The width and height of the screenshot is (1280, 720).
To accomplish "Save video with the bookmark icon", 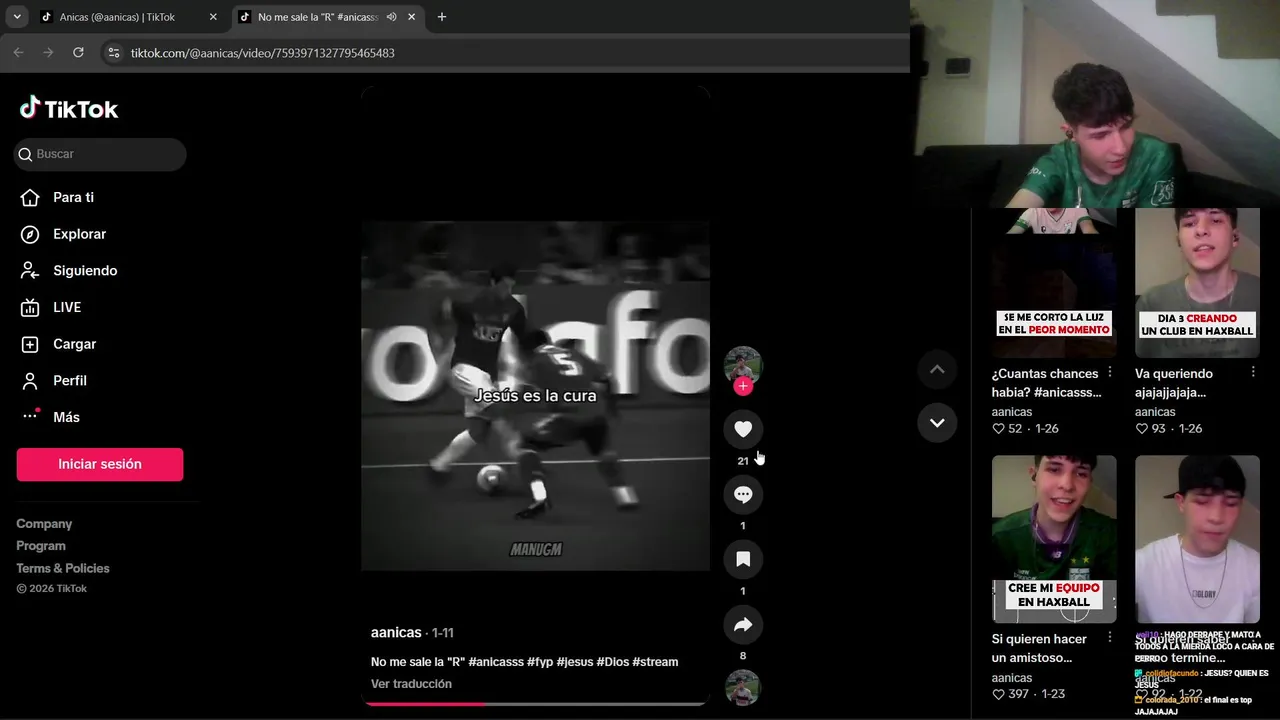I will (x=743, y=559).
